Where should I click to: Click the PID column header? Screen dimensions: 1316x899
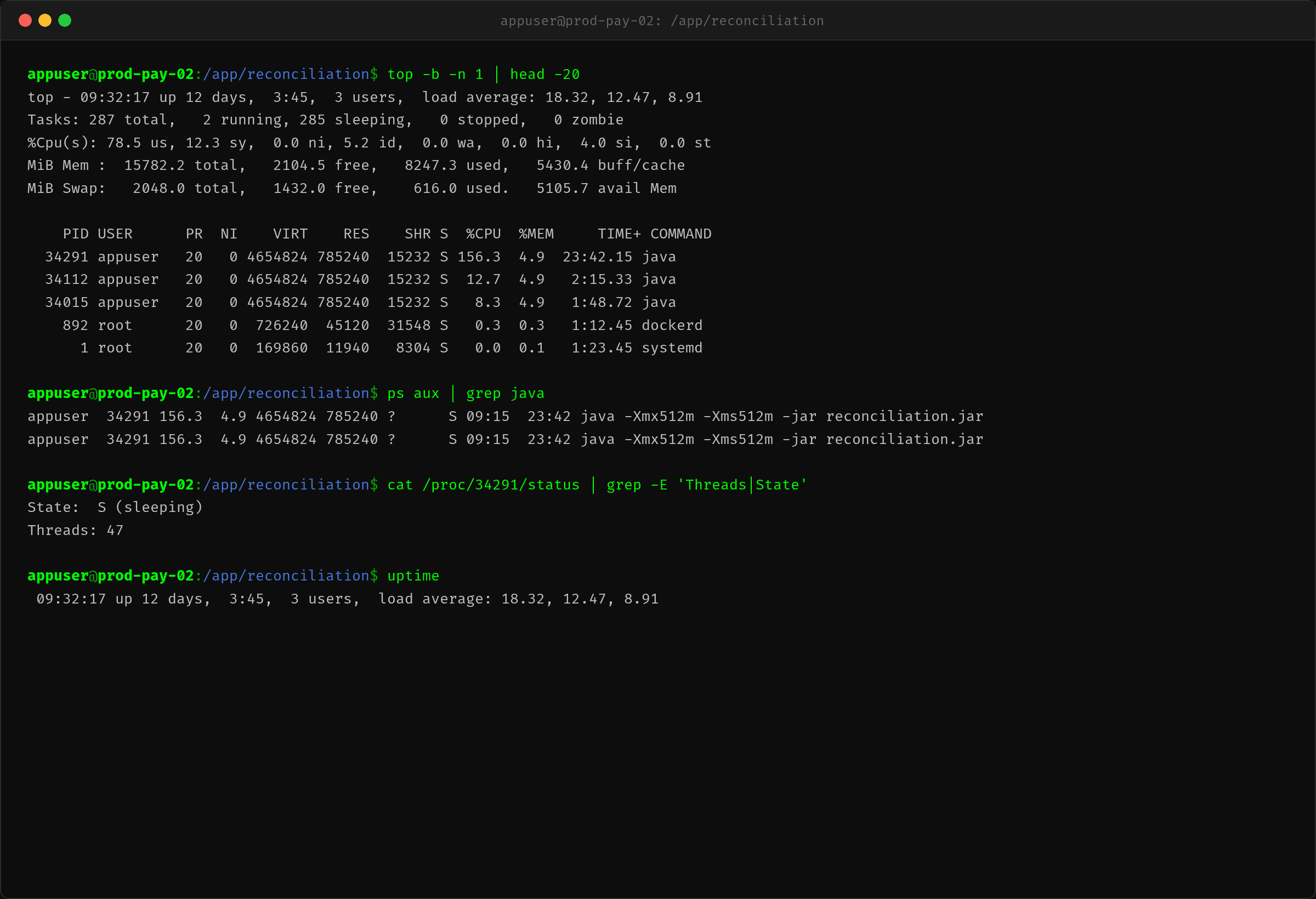75,234
